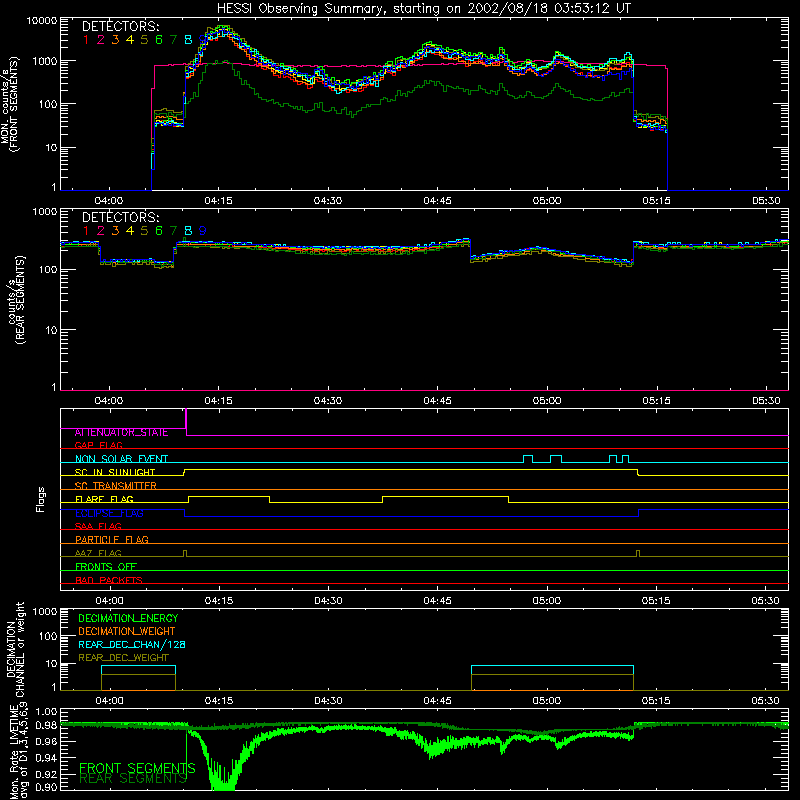This screenshot has height=800, width=800.
Task: Select cyan detector '8' in the rear segments legend
Action: pyautogui.click(x=188, y=231)
